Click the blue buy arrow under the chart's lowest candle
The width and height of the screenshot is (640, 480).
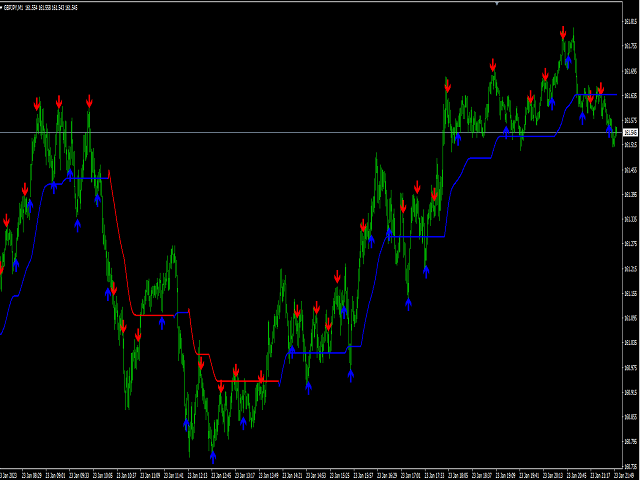point(213,457)
